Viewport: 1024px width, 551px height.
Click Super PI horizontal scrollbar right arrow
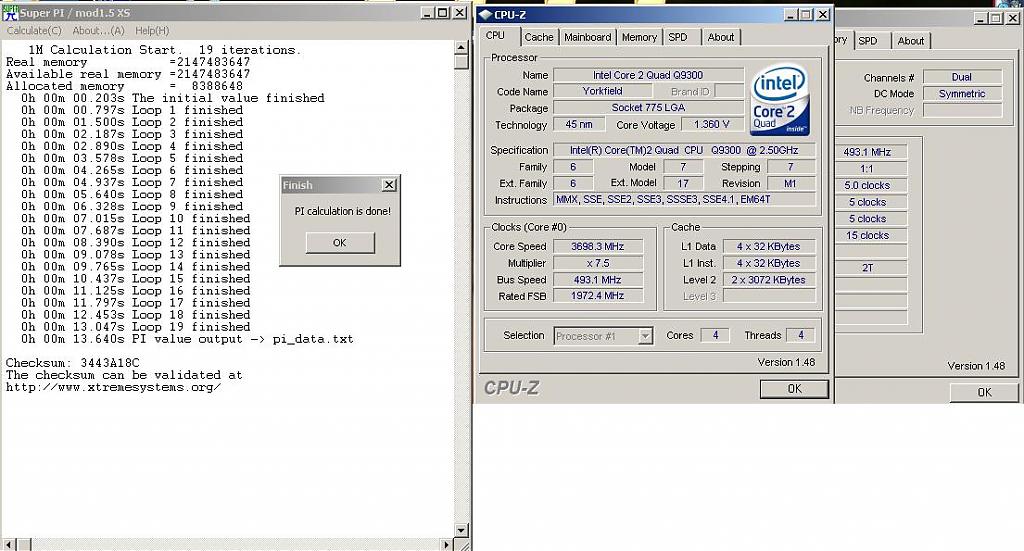pos(447,544)
